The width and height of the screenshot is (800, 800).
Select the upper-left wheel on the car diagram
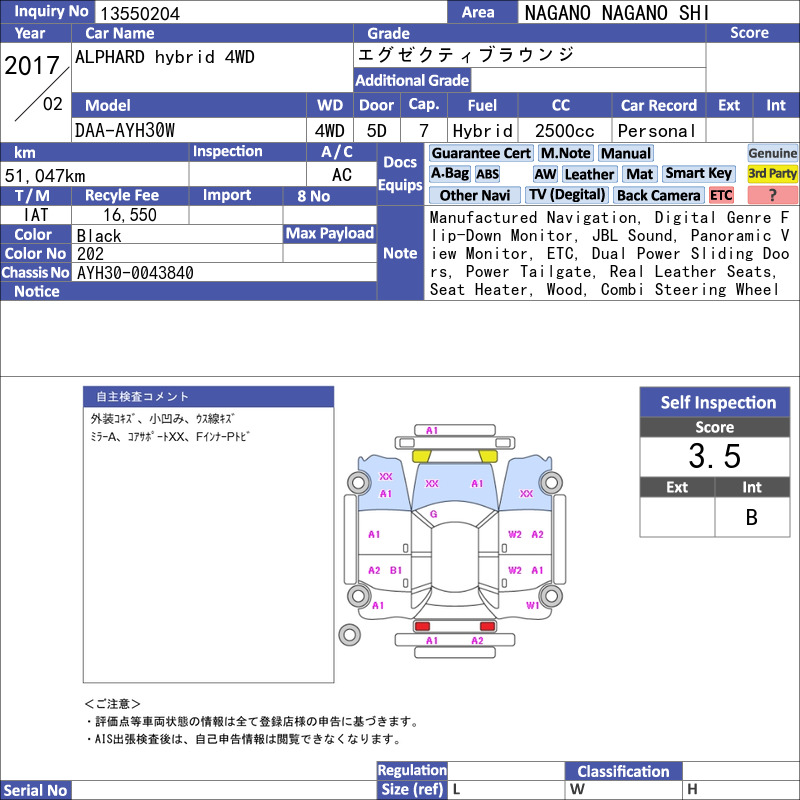[359, 482]
